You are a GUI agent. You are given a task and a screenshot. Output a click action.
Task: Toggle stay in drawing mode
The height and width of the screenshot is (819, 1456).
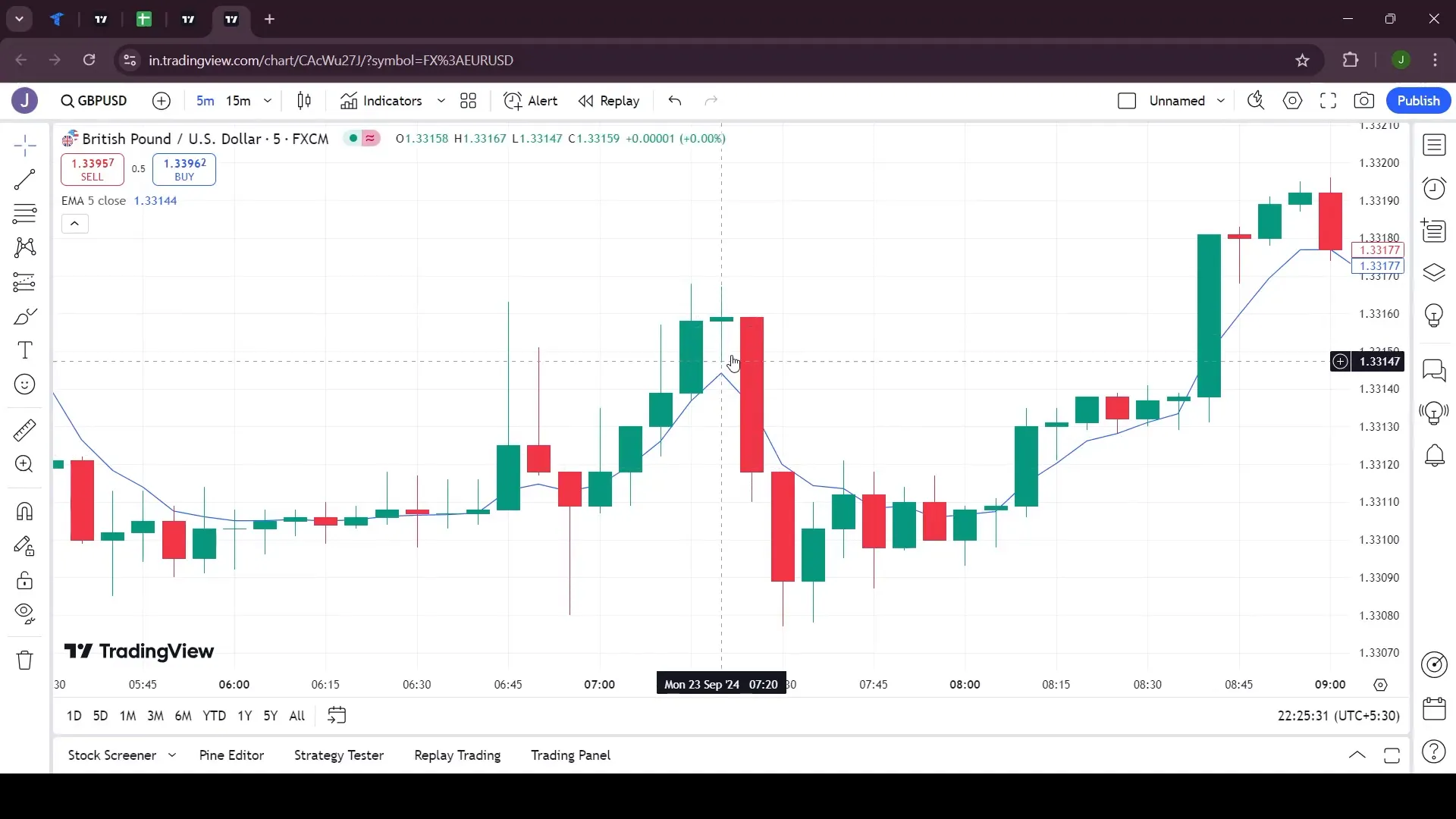[24, 546]
